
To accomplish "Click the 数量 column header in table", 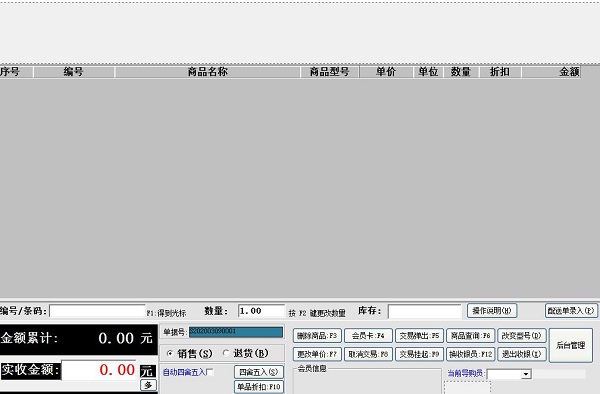I will tap(461, 72).
